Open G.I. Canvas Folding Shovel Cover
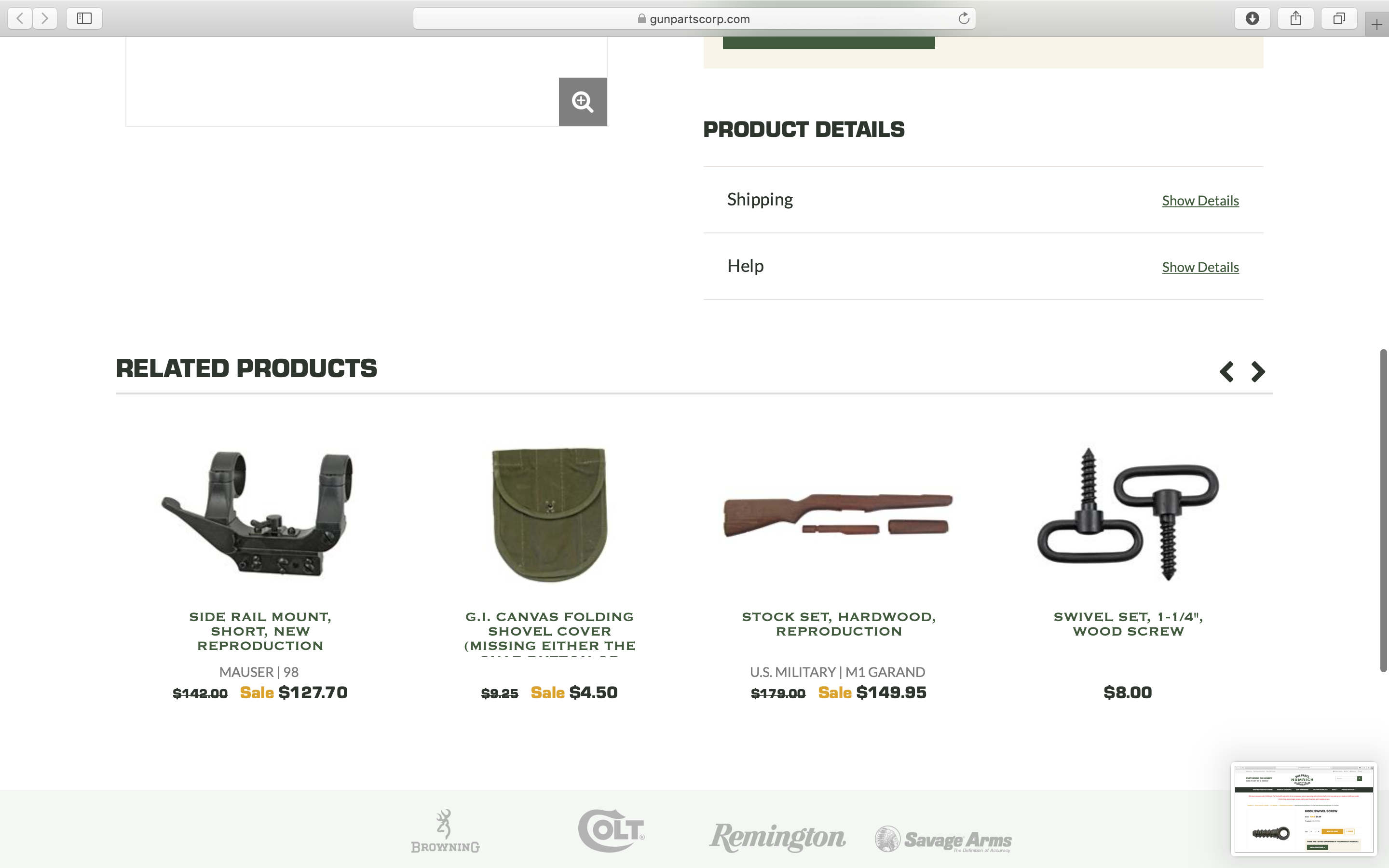This screenshot has width=1389, height=868. tap(549, 631)
